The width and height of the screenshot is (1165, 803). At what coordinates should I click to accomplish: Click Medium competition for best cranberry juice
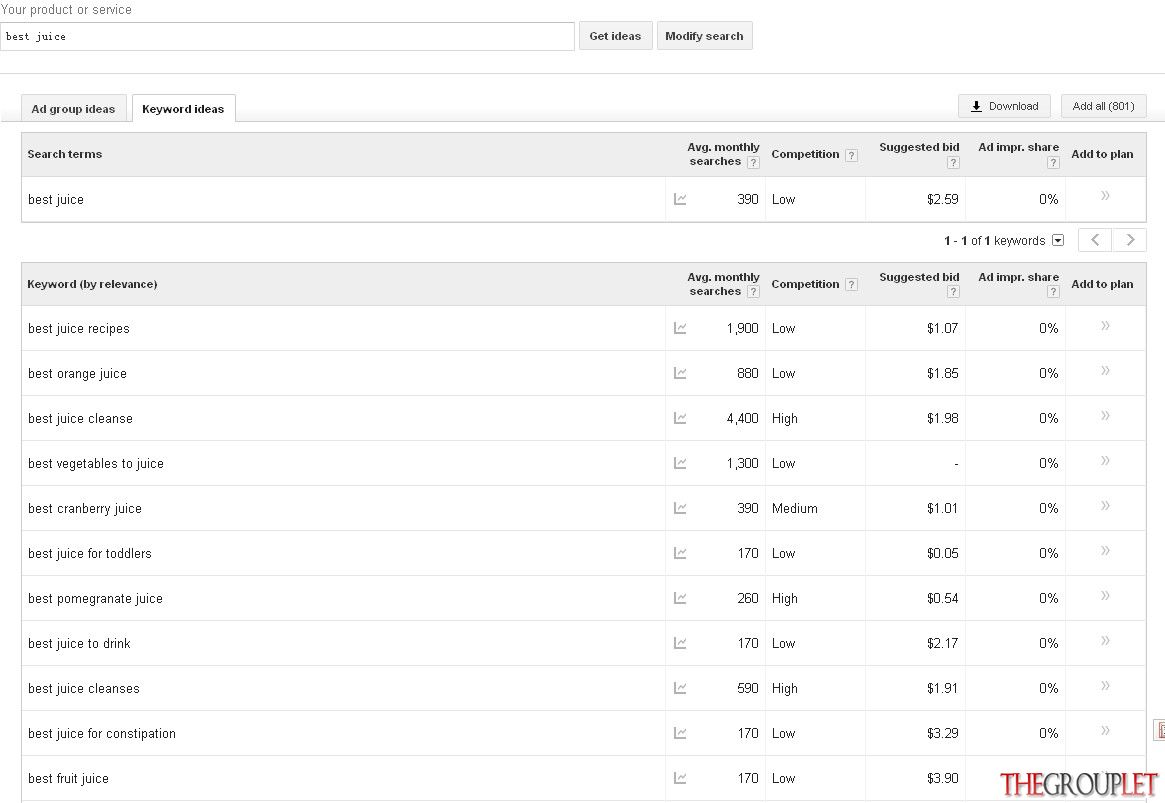pyautogui.click(x=794, y=508)
